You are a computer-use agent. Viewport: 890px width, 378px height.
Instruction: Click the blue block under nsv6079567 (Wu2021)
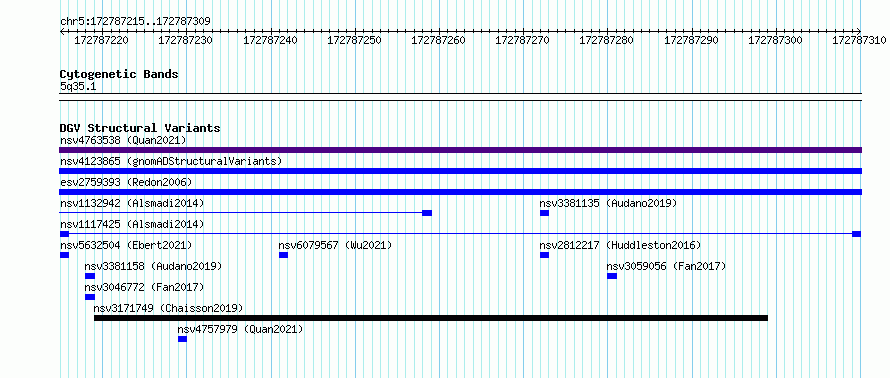click(283, 255)
